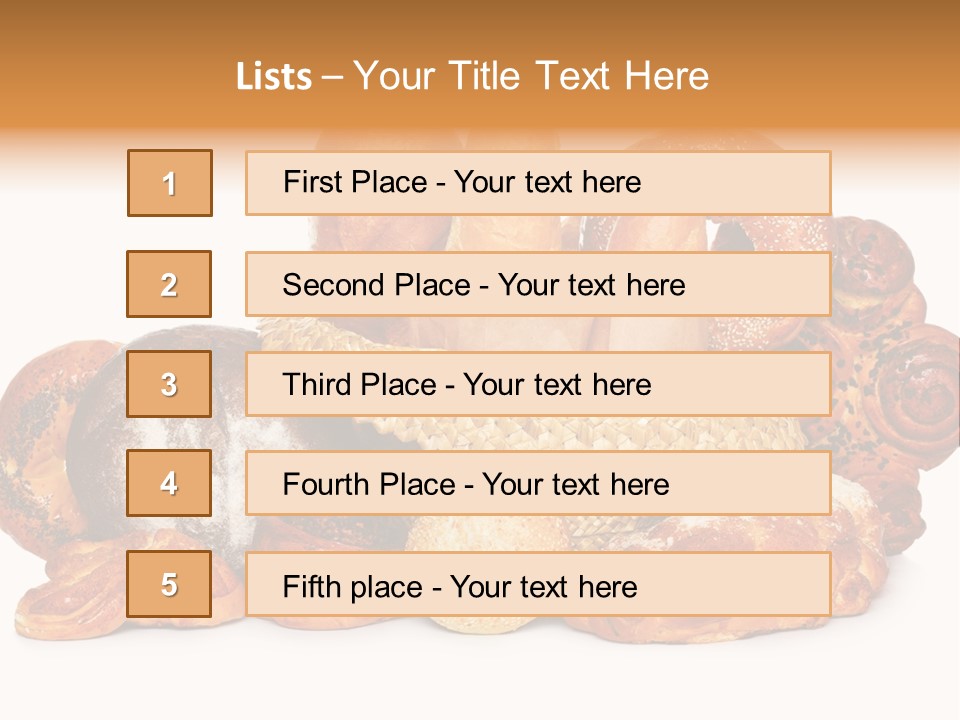Select the words "Second Place"
Image resolution: width=960 pixels, height=720 pixels.
(375, 285)
